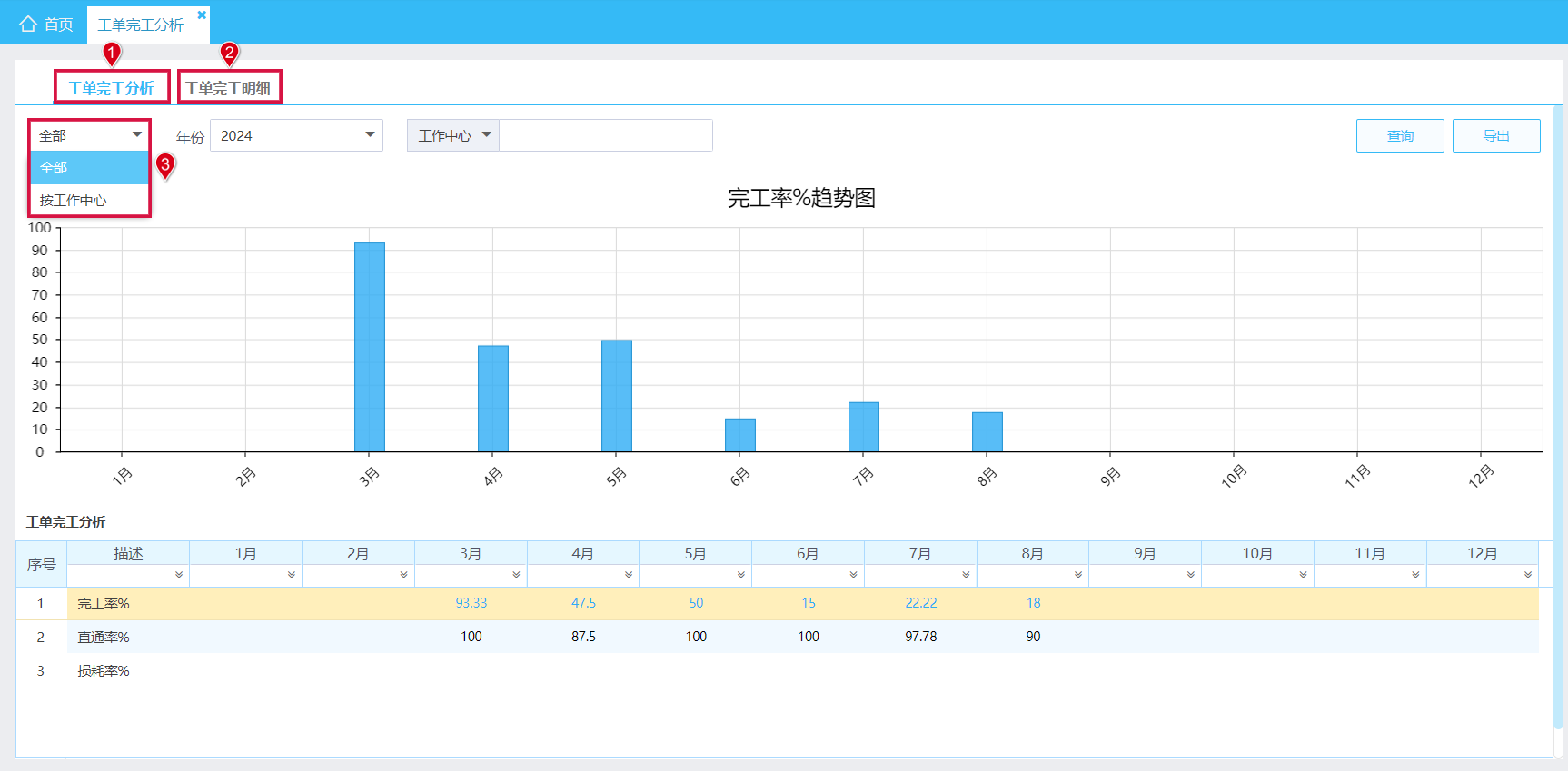Click the 查询 button
The height and width of the screenshot is (771, 1568).
coord(1400,135)
